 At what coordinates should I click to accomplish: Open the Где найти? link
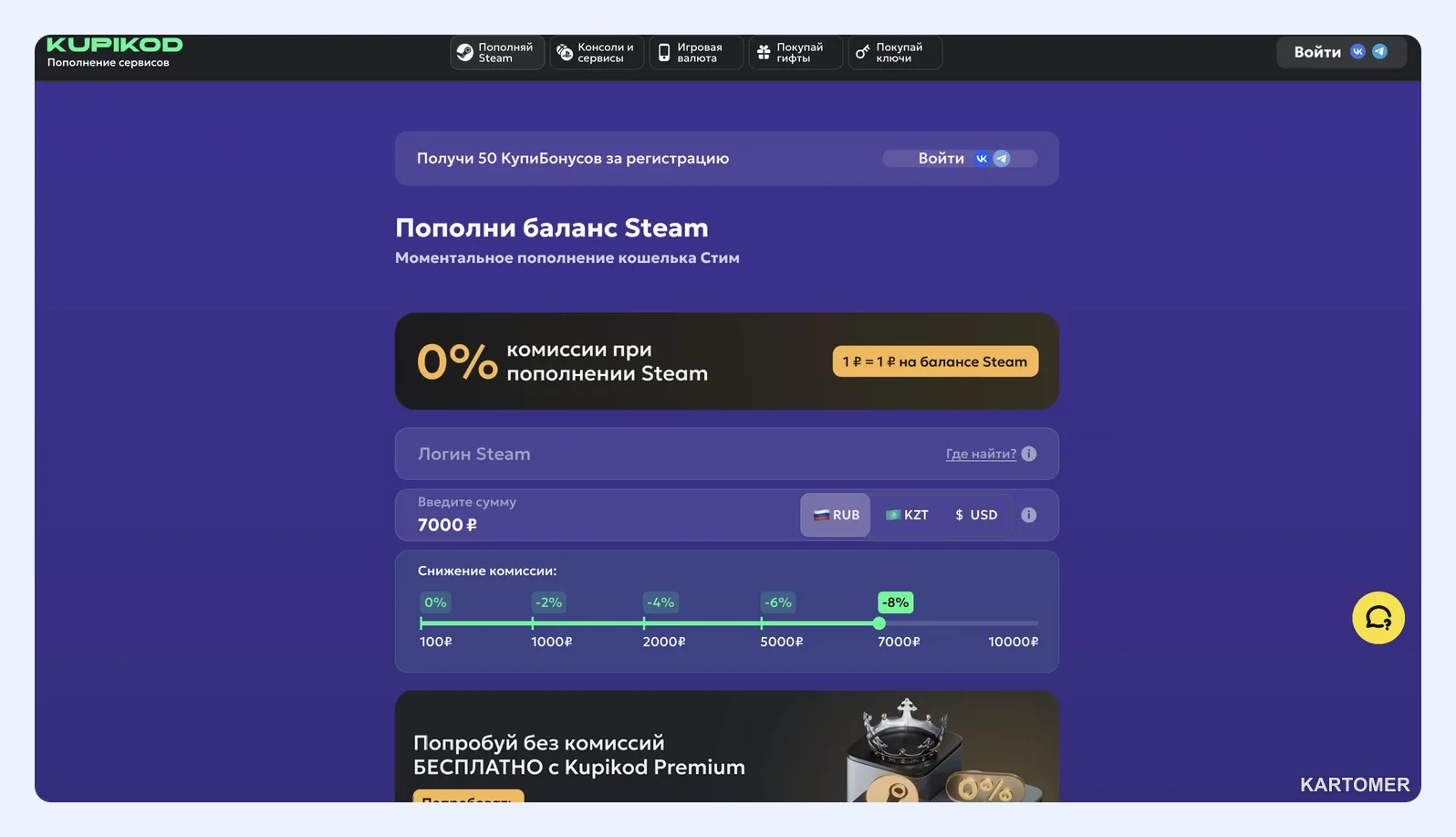point(981,454)
